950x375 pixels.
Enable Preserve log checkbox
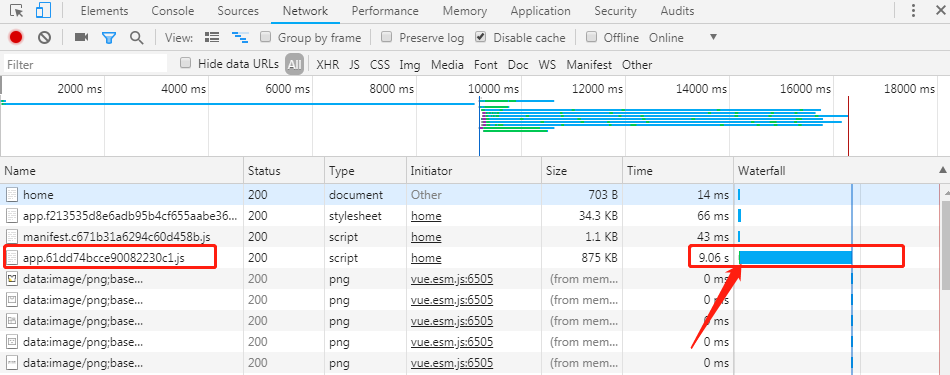387,37
